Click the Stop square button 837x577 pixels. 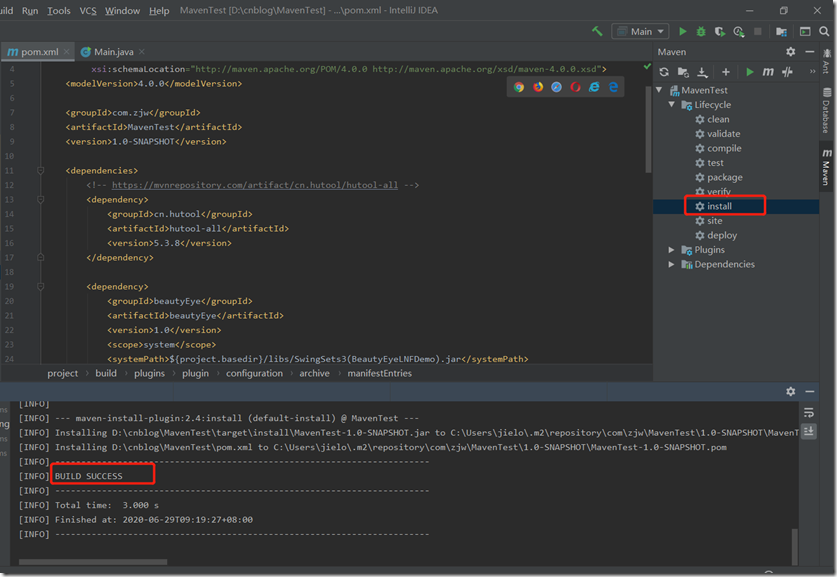point(757,31)
